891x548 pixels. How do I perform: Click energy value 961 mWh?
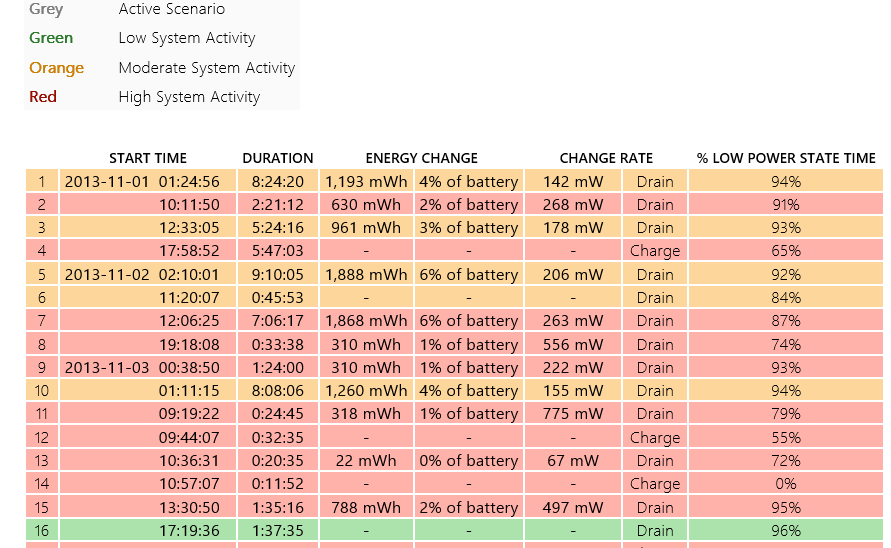tap(366, 228)
